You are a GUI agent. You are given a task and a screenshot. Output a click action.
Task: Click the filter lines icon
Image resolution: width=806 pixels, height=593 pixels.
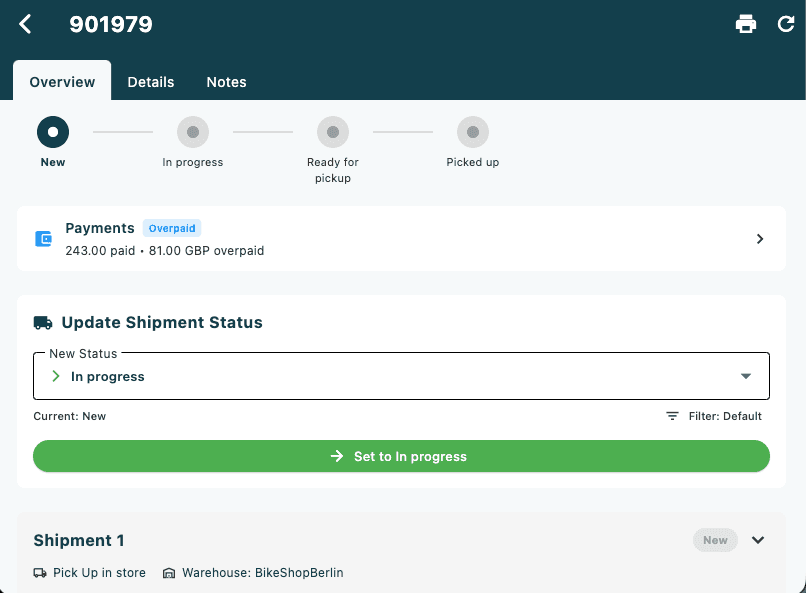672,416
